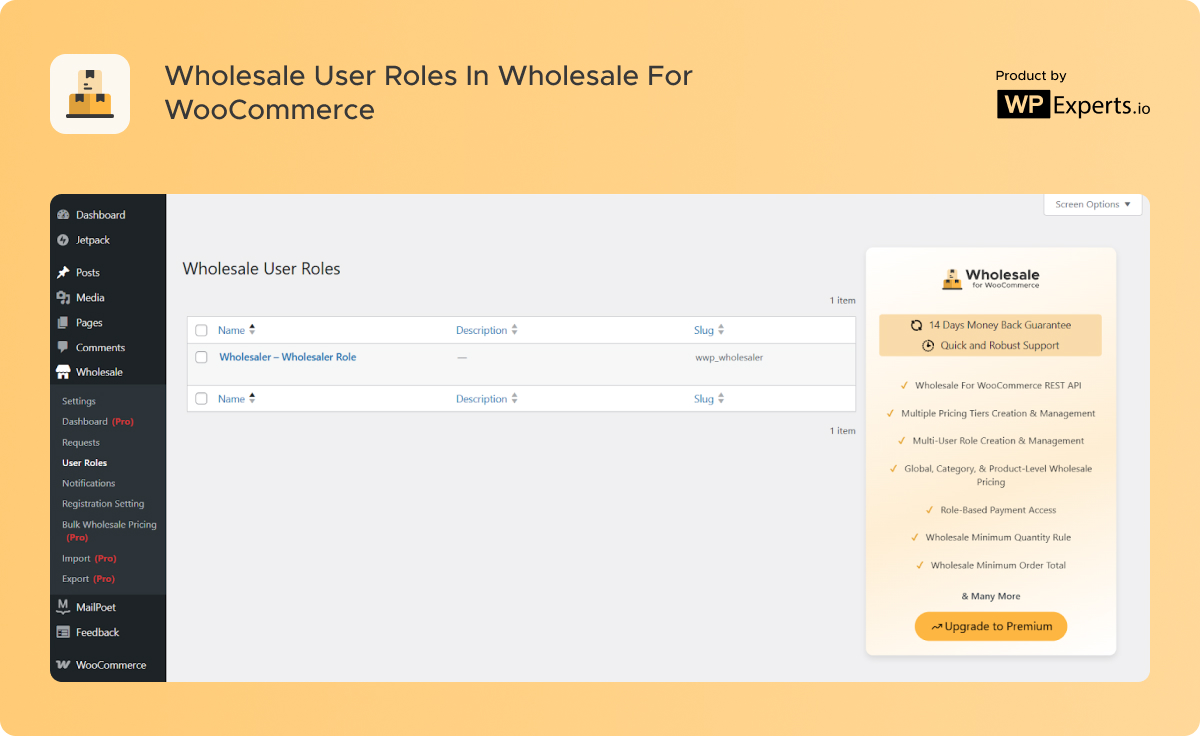Click the quick support clock icon
This screenshot has height=736, width=1200.
(928, 346)
